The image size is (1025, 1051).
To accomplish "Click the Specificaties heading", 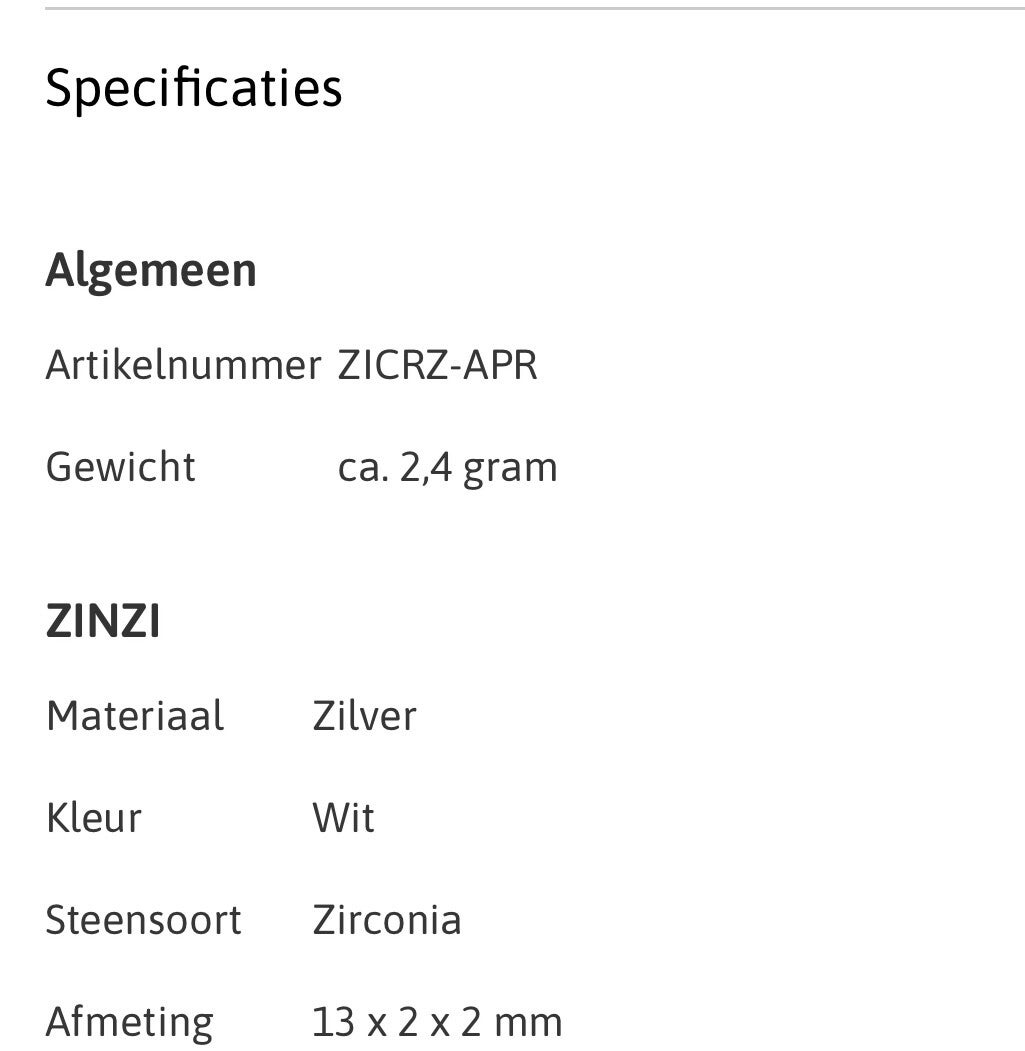I will pos(194,88).
